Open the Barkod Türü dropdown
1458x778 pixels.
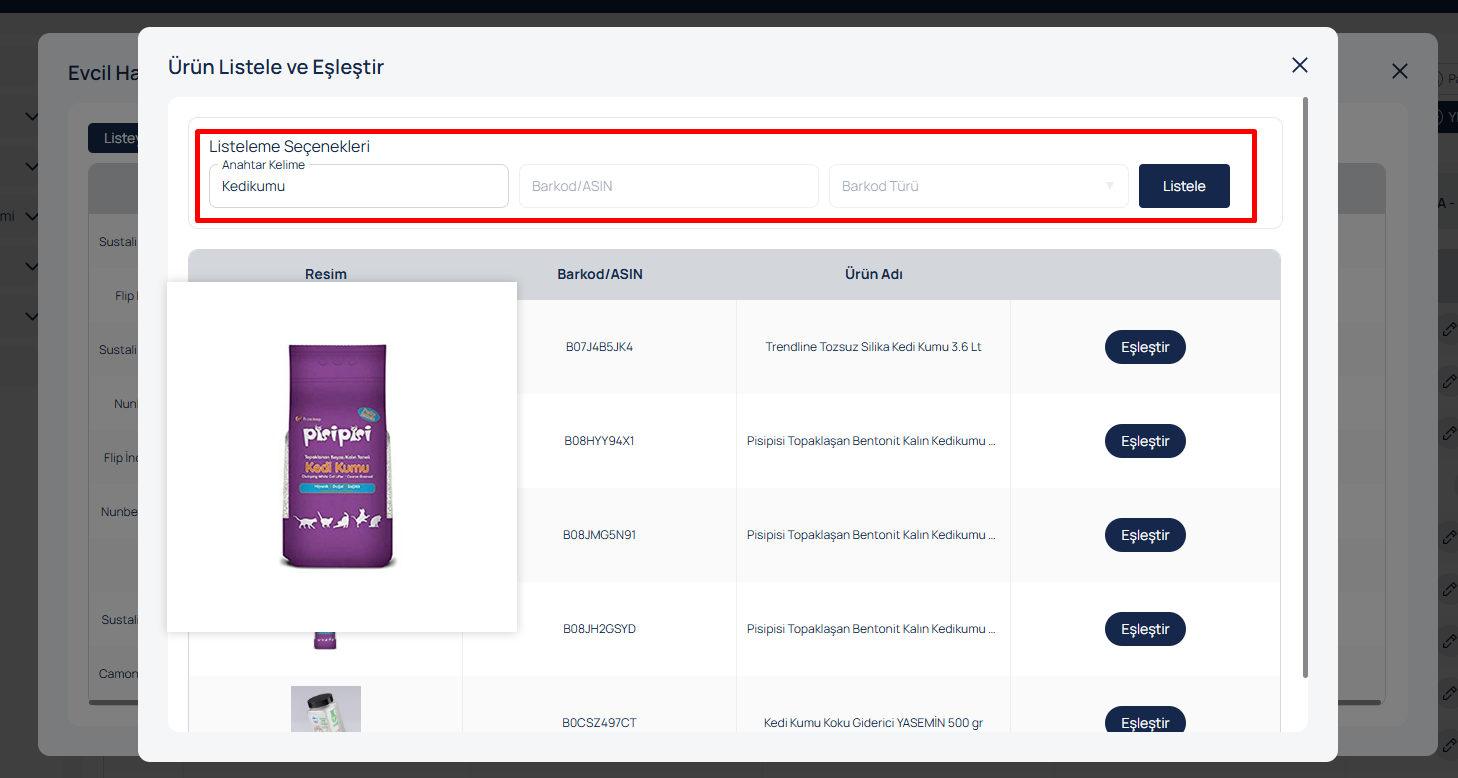point(978,186)
